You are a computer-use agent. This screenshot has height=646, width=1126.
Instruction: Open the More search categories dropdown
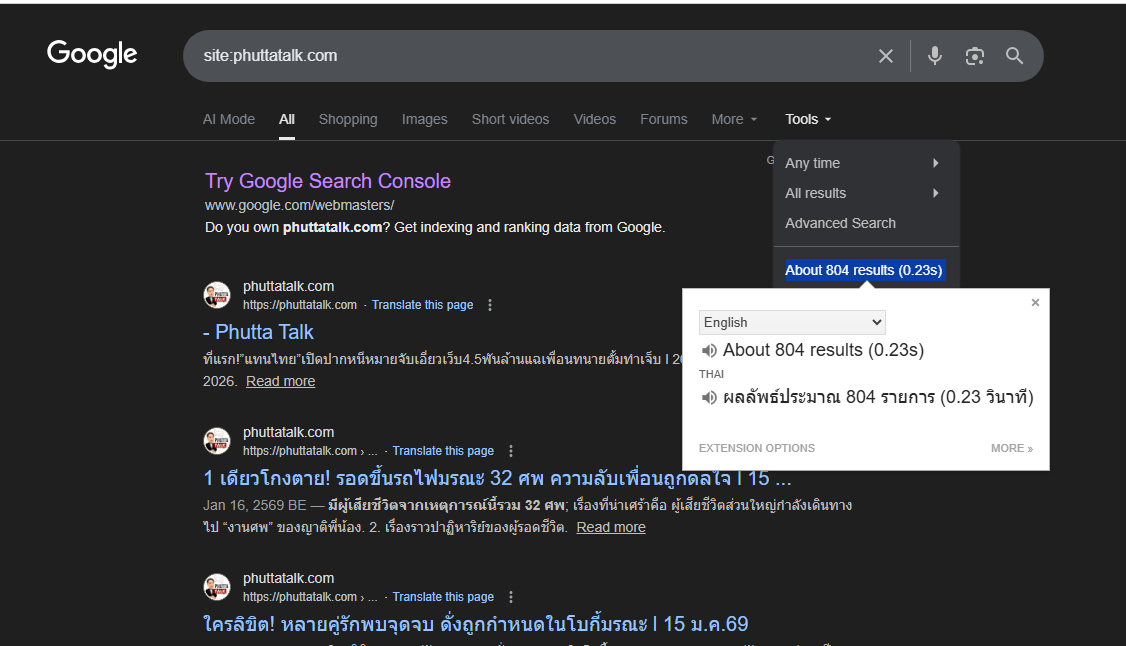734,119
